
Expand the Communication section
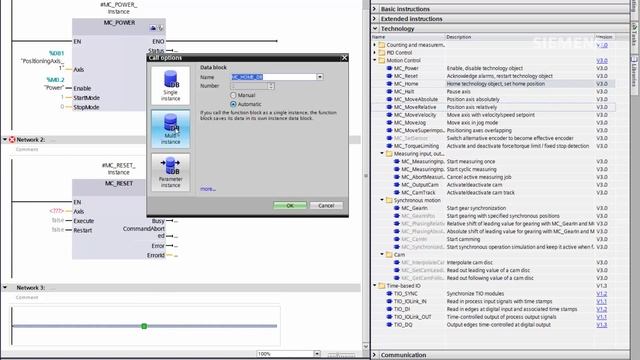[375, 355]
